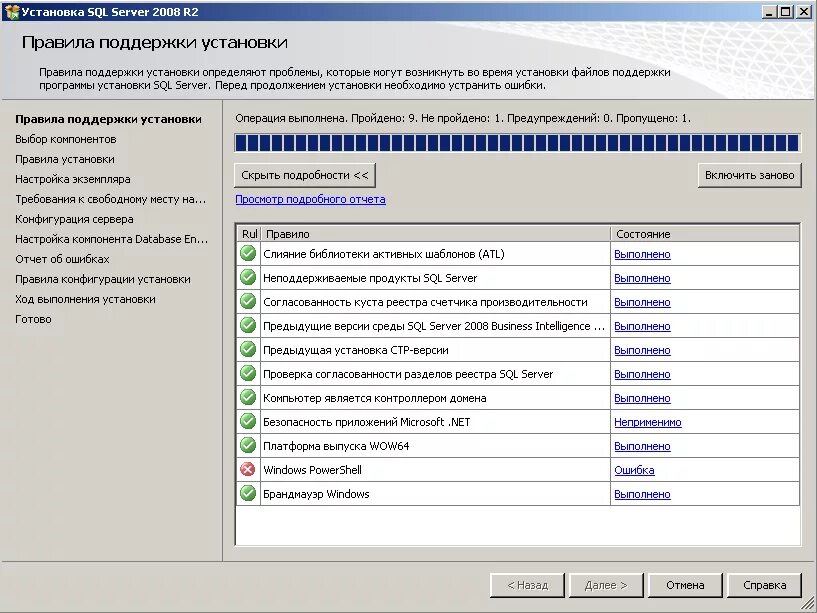Open Выполнено link for Проверка согласованности разделов
The height and width of the screenshot is (613, 817).
642,374
